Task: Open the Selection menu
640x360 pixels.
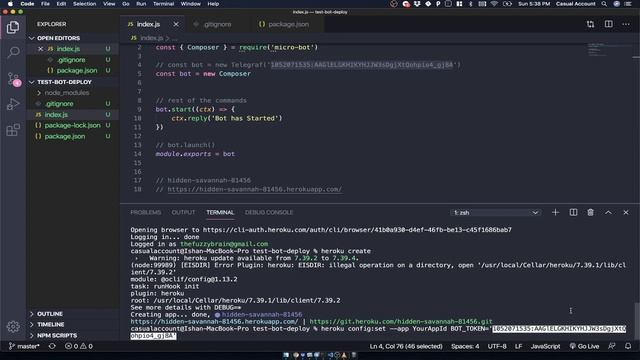Action: pyautogui.click(x=84, y=4)
